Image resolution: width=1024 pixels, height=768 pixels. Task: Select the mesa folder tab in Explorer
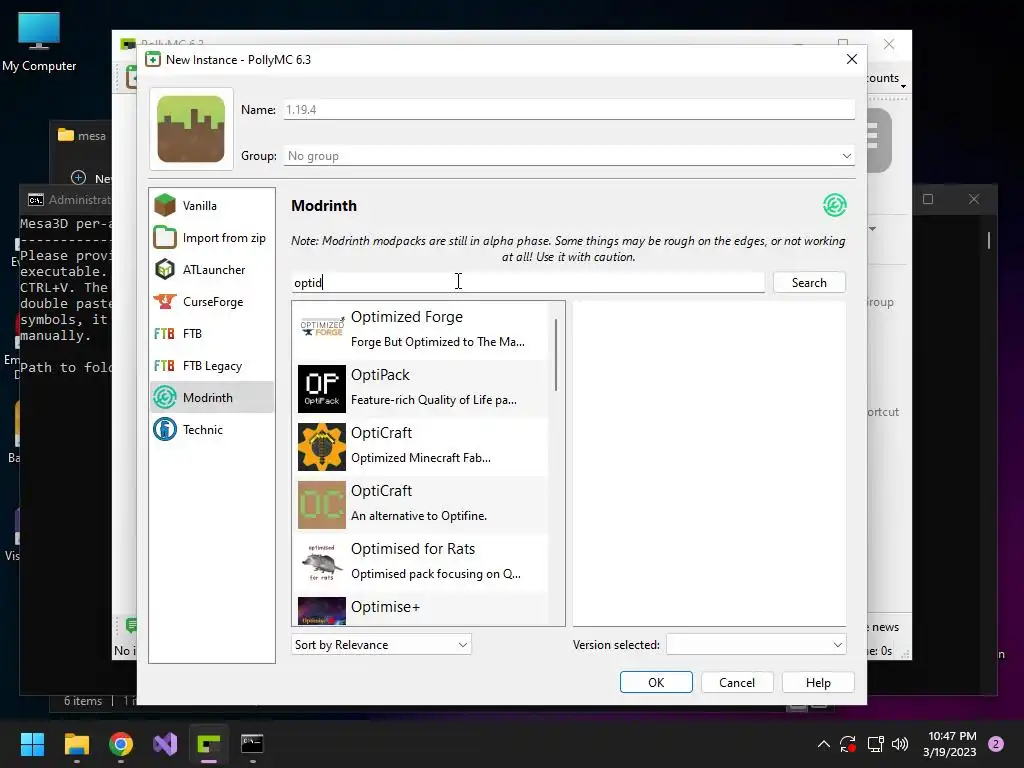tap(82, 136)
